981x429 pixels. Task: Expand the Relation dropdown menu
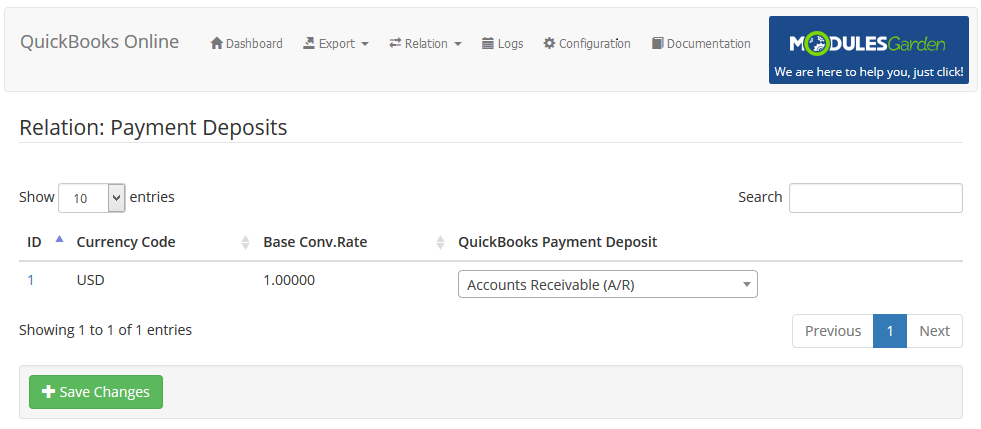tap(425, 43)
